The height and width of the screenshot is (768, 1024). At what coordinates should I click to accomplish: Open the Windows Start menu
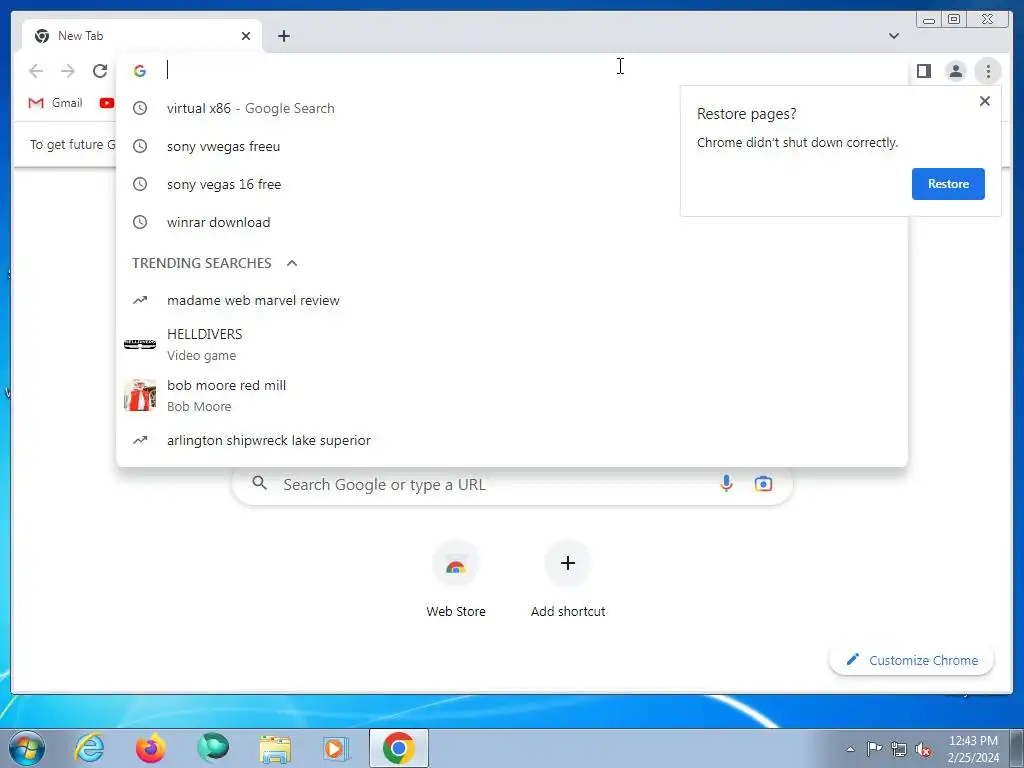(27, 748)
